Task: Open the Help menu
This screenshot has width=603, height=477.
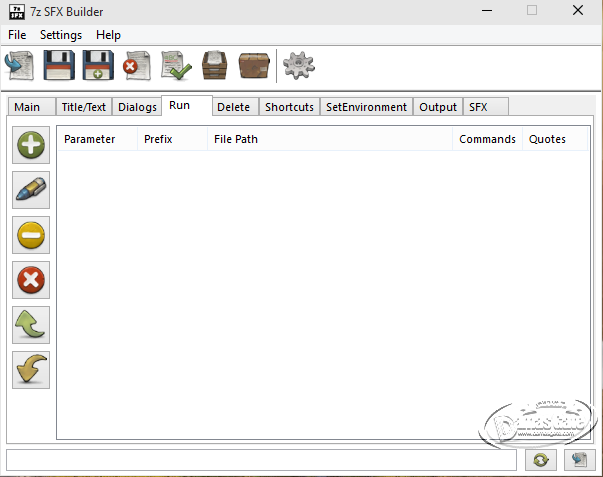Action: click(x=108, y=35)
